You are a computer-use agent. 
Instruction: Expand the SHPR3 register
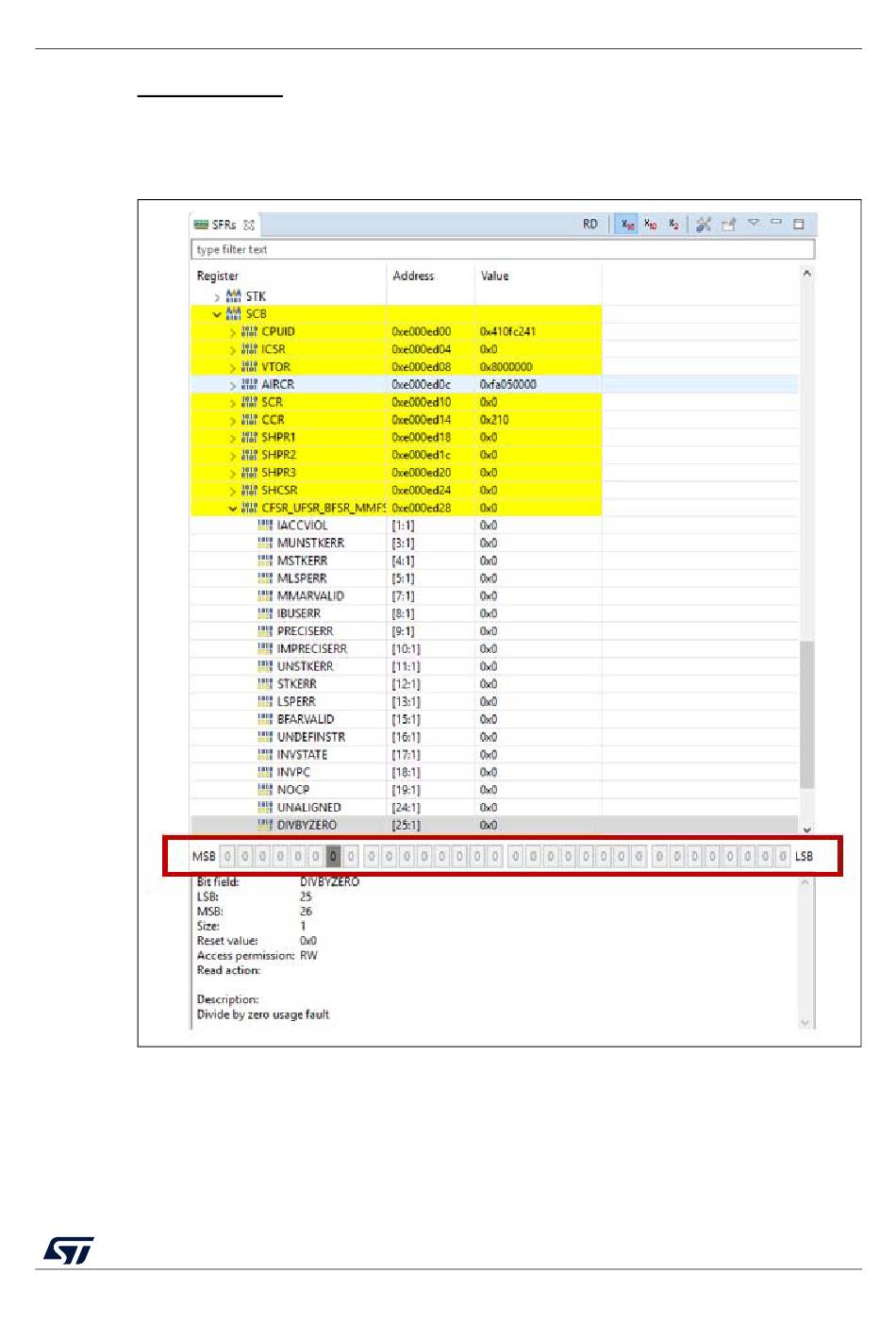(x=233, y=473)
